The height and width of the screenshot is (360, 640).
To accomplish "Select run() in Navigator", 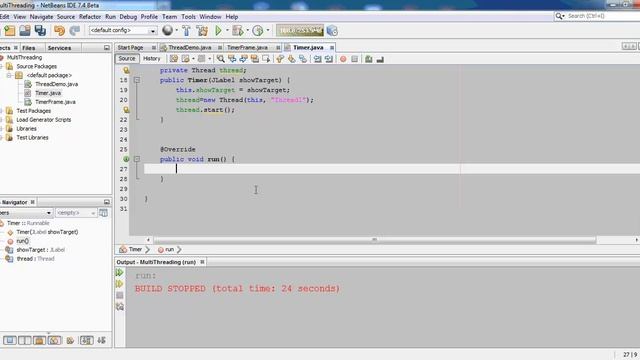I will [22, 241].
